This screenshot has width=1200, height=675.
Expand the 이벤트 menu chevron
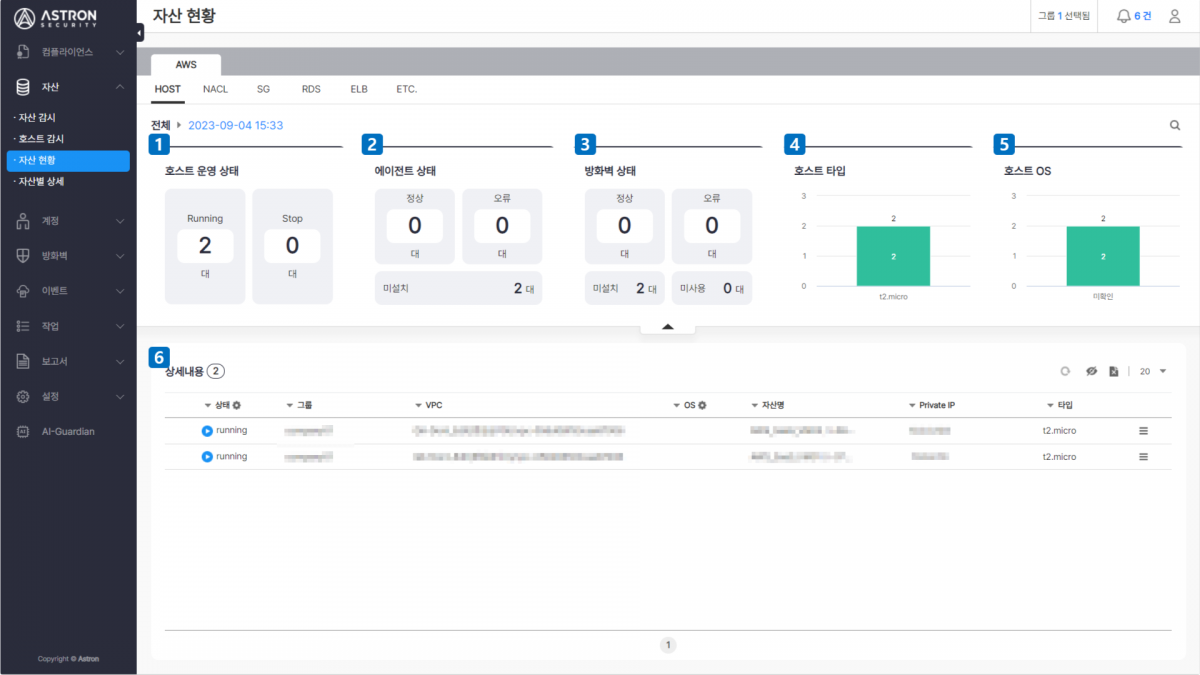coord(119,291)
